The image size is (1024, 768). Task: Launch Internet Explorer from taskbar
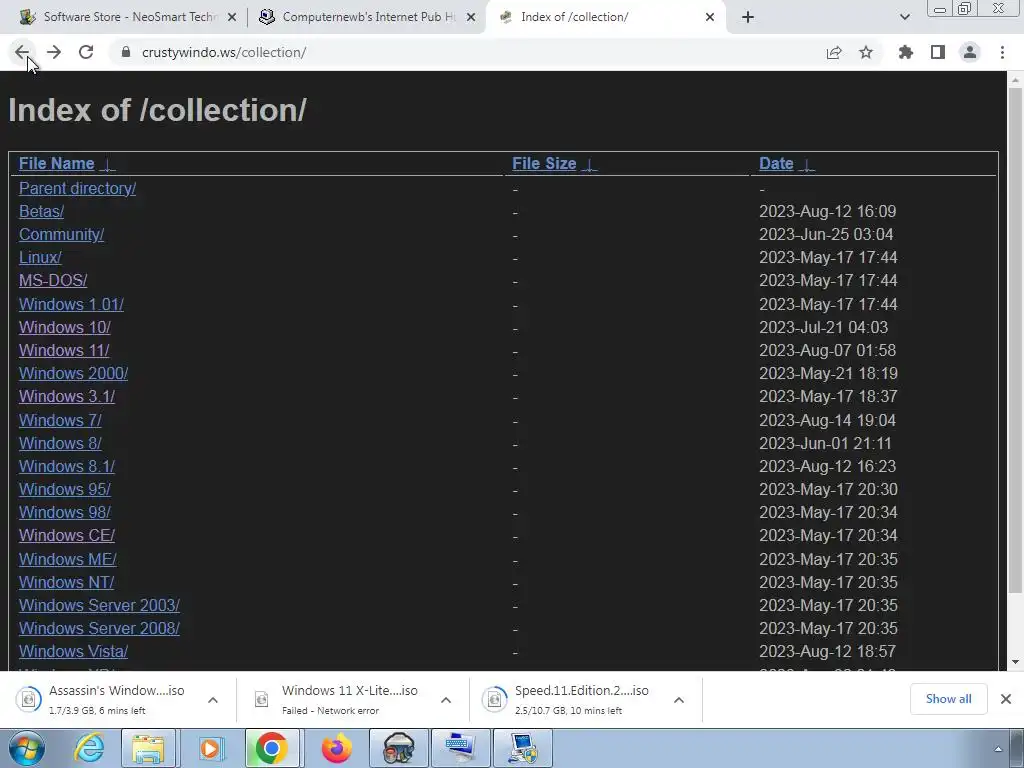pos(89,748)
